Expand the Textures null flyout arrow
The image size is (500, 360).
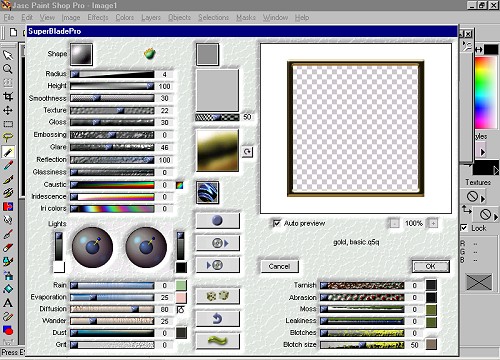tap(483, 199)
